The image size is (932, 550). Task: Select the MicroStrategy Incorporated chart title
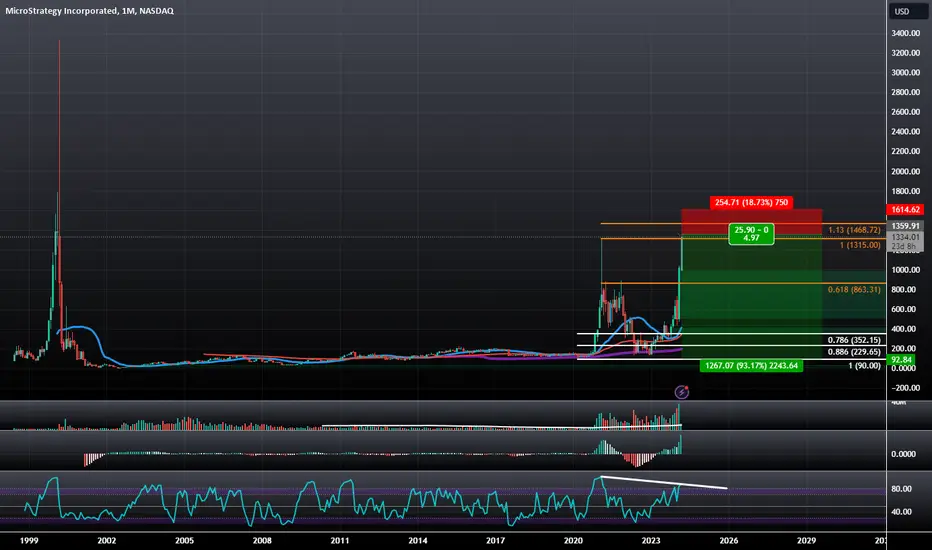(90, 11)
